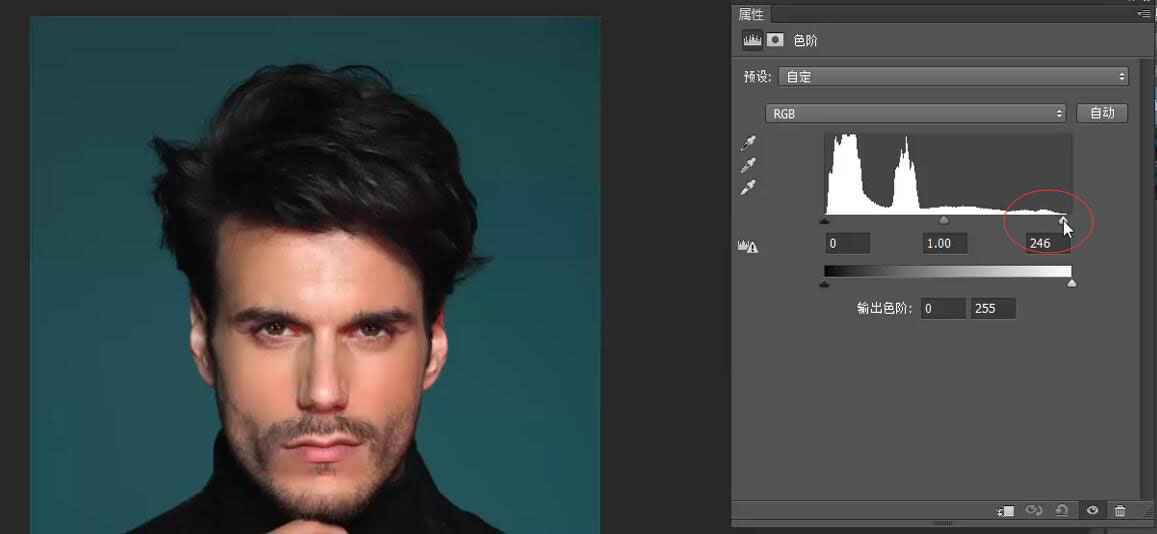Click the input shadows black slider handle

coord(825,220)
